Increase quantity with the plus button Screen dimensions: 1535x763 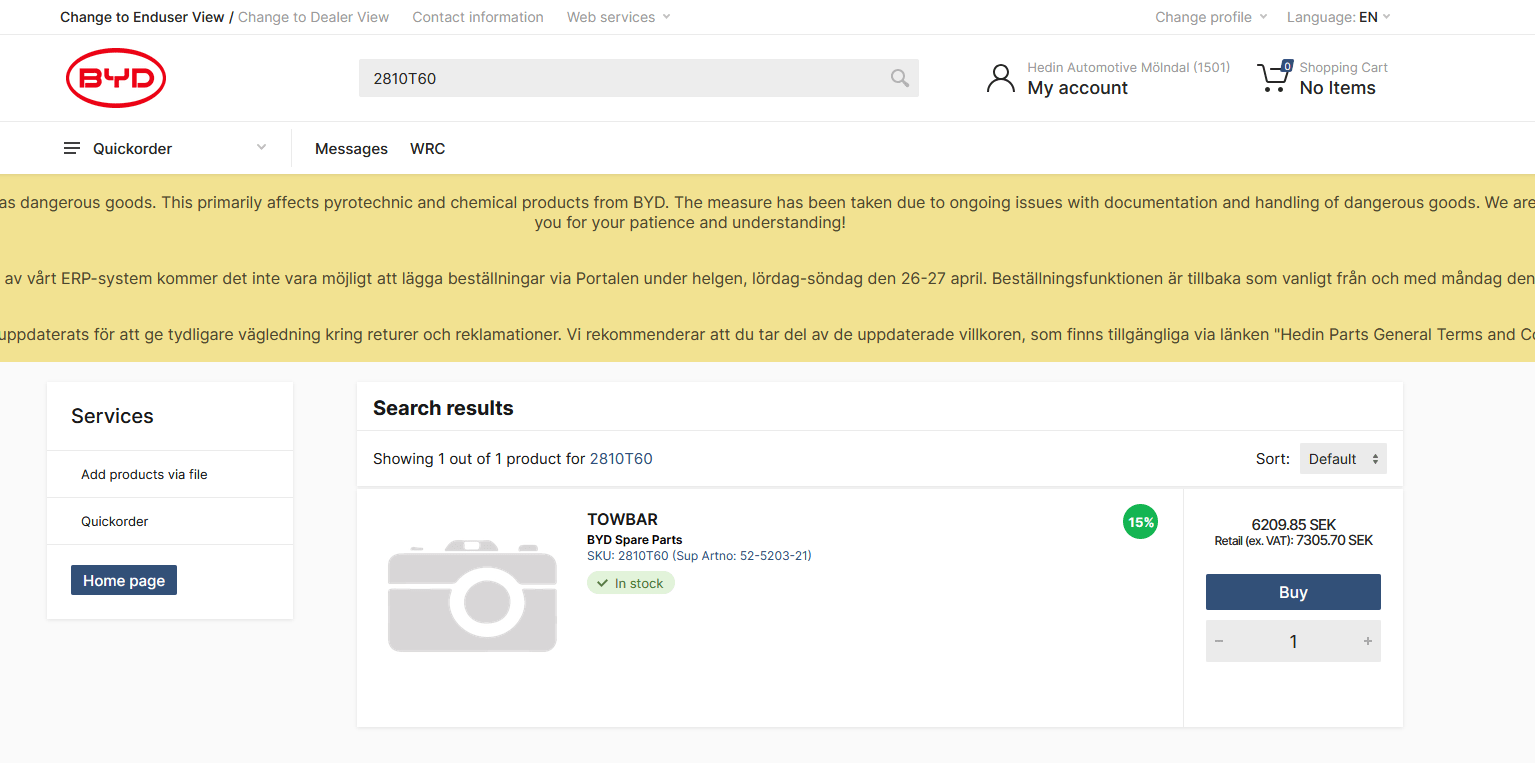(1367, 641)
